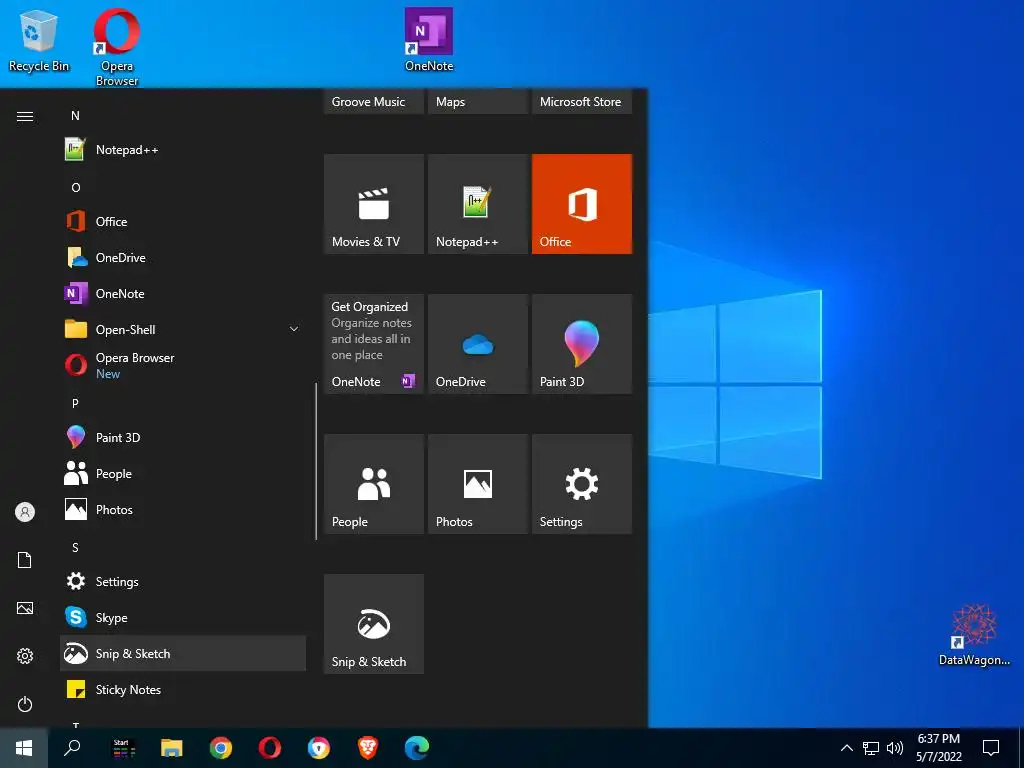Open the Settings tile

point(582,484)
